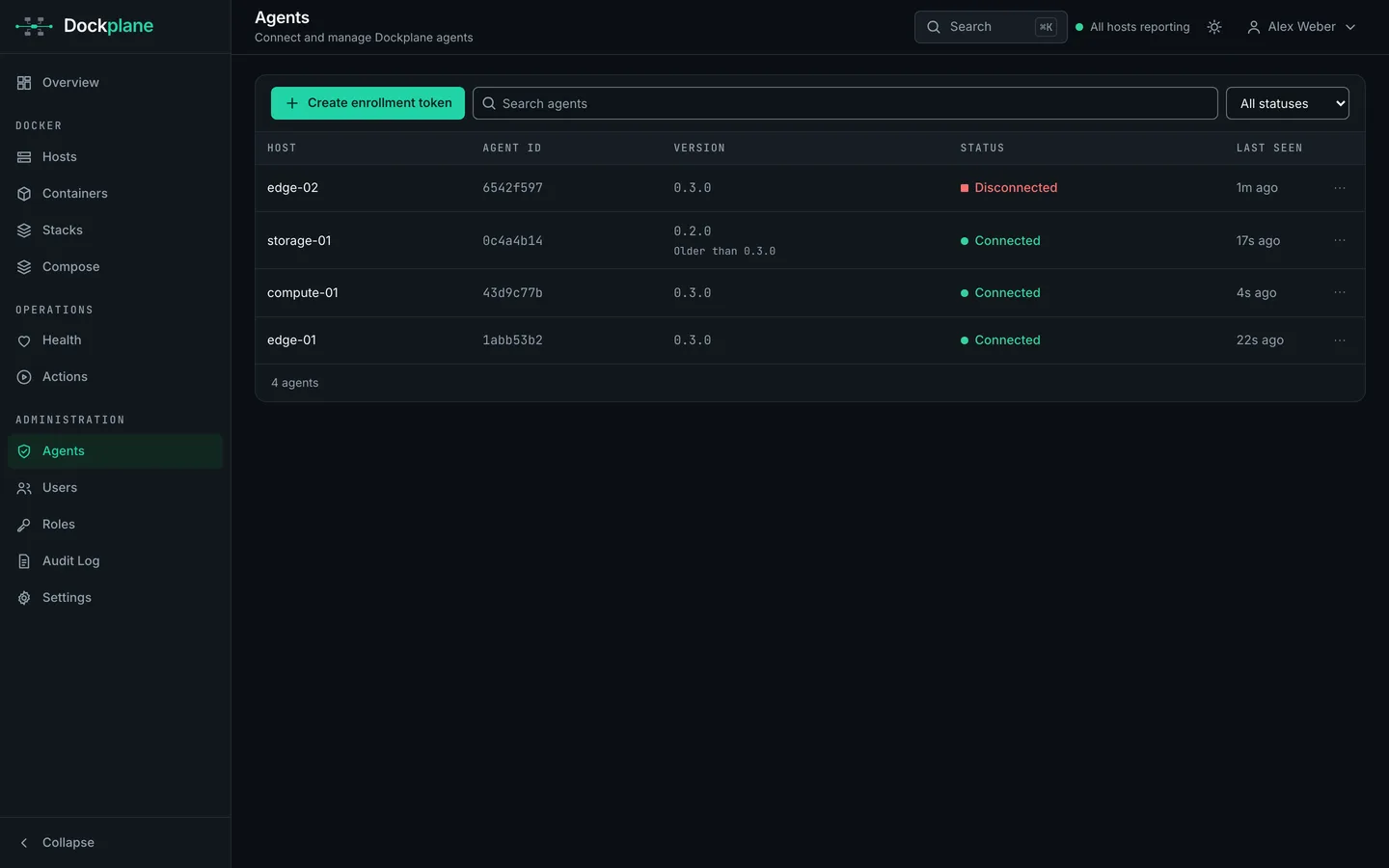1389x868 pixels.
Task: Click the Stacks layers icon
Action: tap(24, 231)
